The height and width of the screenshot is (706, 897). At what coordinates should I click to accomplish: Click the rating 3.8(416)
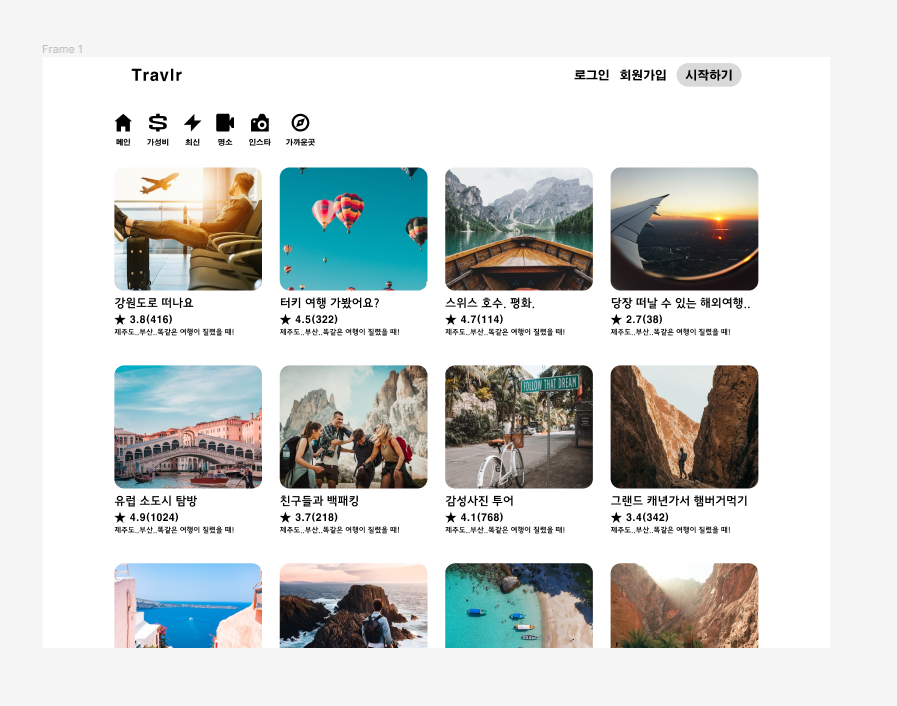coord(151,319)
